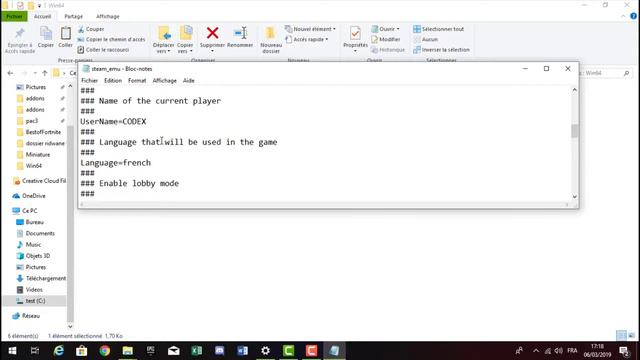The width and height of the screenshot is (640, 360).
Task: Open Documents in the sidebar
Action: tap(35, 233)
